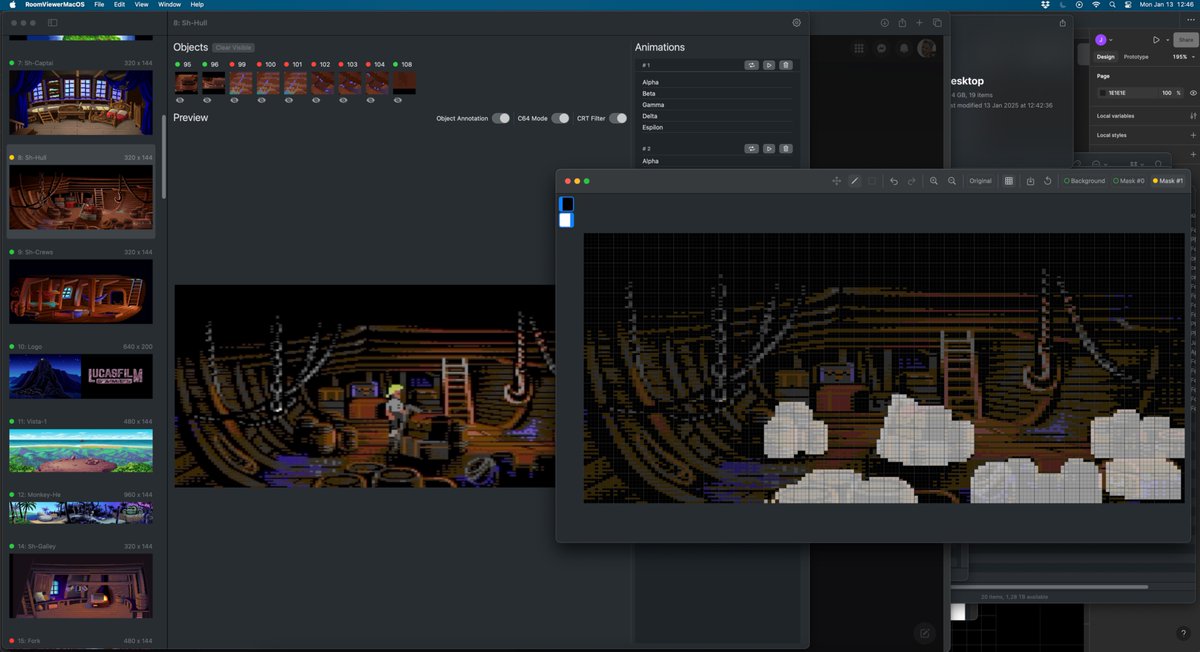Click the Figma present play icon
Viewport: 1200px width, 652px height.
point(1156,40)
